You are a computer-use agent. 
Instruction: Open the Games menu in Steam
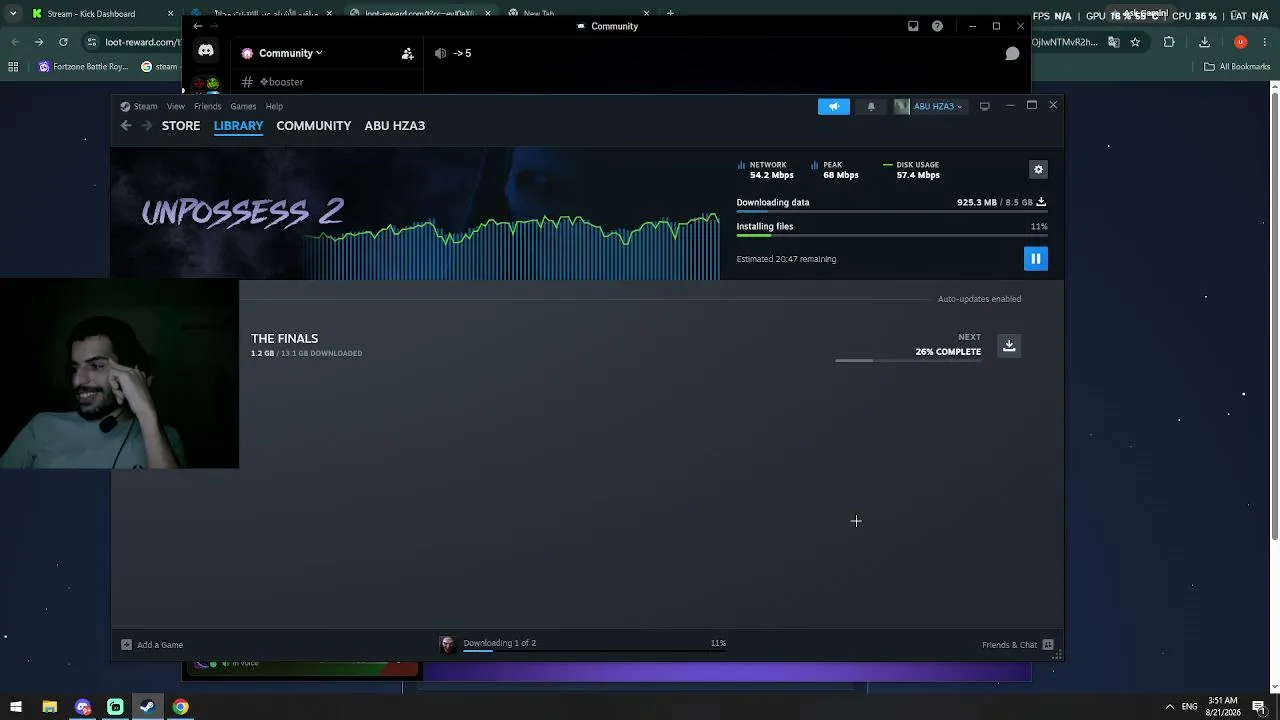pos(243,106)
